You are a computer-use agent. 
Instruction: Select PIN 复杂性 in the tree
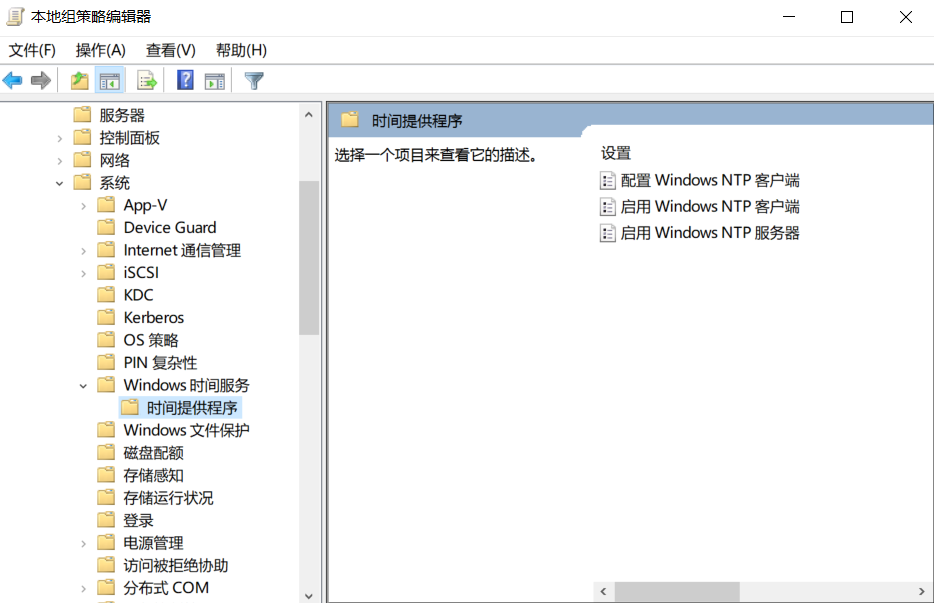pos(160,363)
